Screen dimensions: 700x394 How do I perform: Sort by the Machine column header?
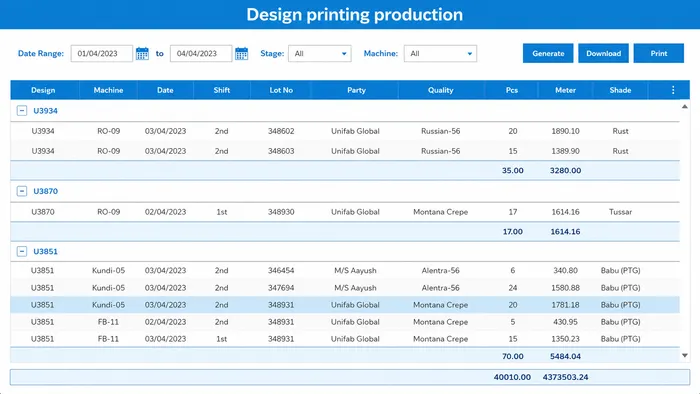coord(108,90)
